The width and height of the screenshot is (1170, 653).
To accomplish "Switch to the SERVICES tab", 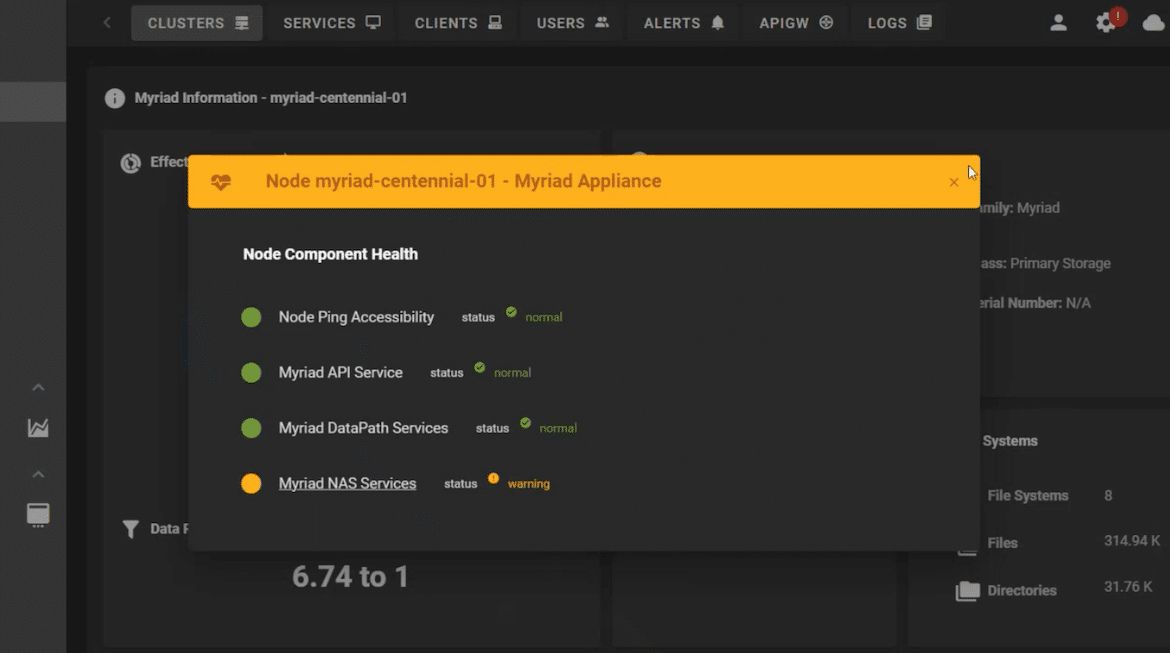I will [331, 23].
